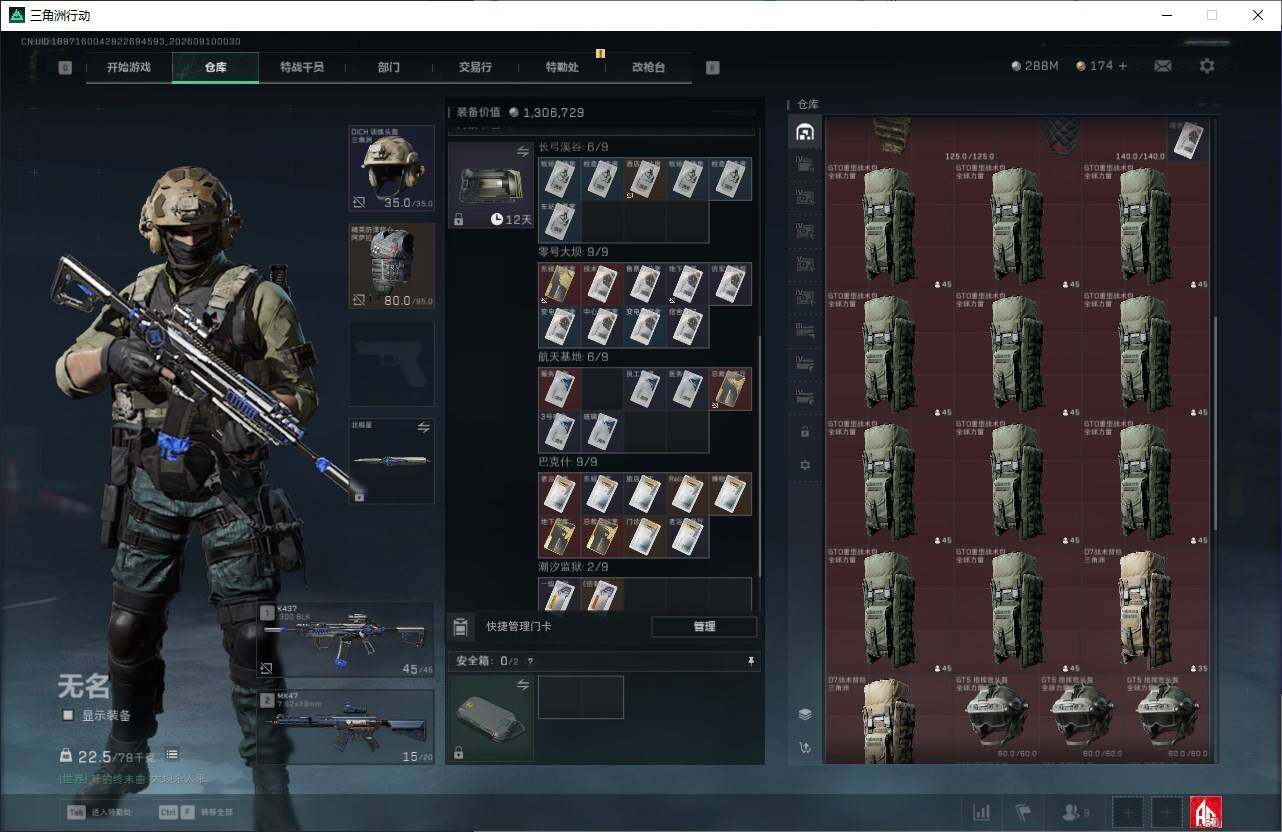
Task: Switch to the 仓库 tab
Action: (215, 68)
